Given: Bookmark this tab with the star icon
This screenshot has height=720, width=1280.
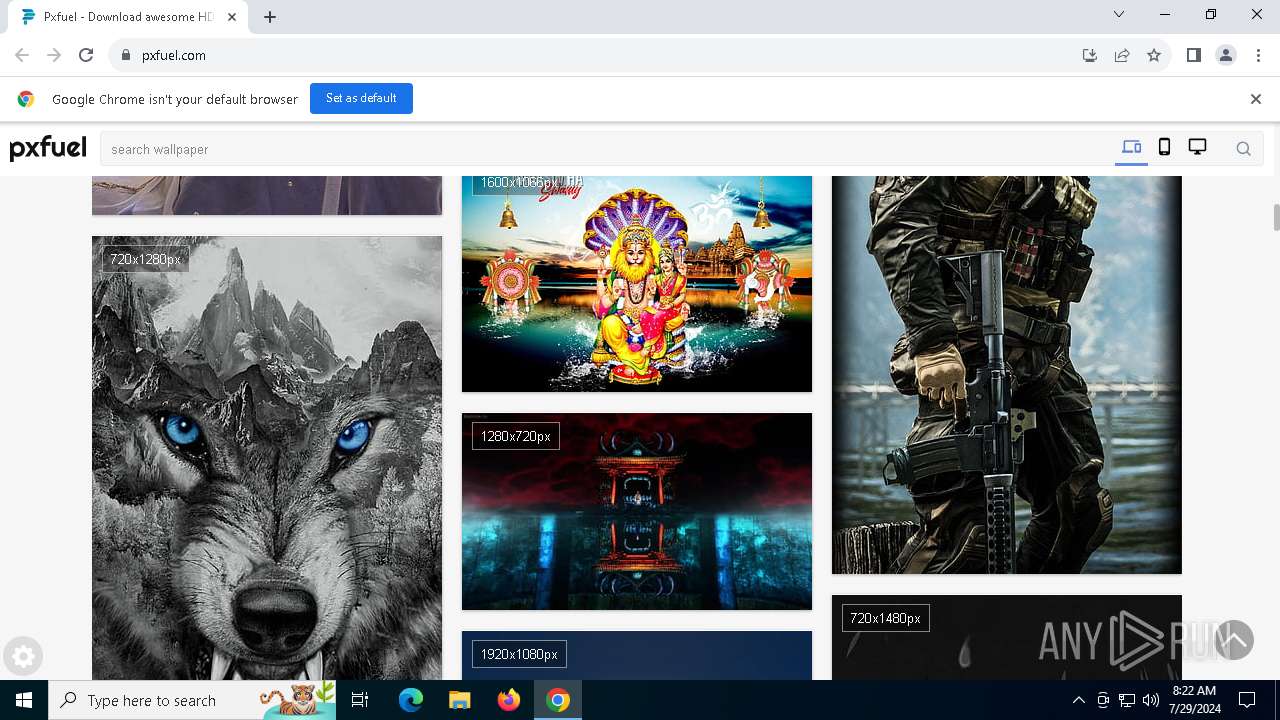Looking at the screenshot, I should [1154, 55].
